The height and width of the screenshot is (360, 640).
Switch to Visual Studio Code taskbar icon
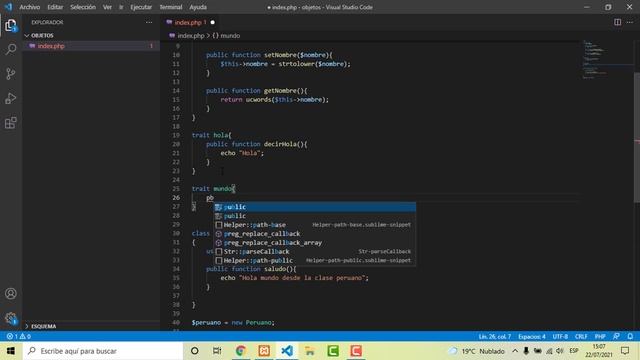[x=287, y=351]
